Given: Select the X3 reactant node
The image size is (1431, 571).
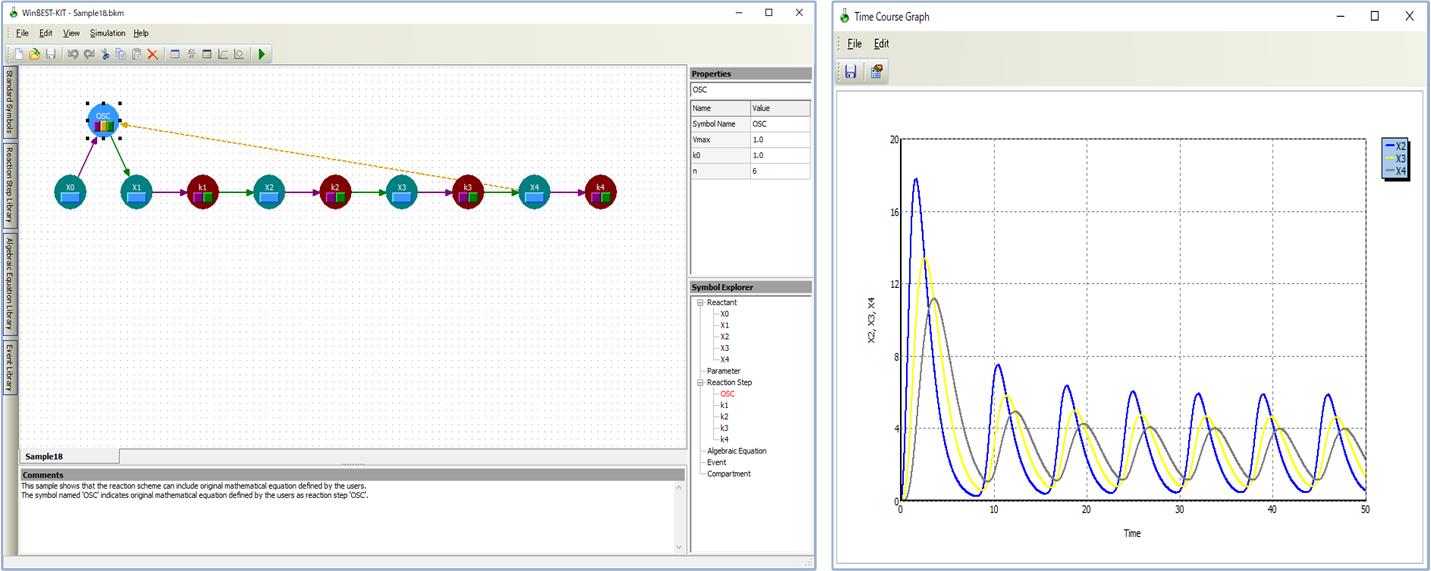Looking at the screenshot, I should (x=401, y=191).
